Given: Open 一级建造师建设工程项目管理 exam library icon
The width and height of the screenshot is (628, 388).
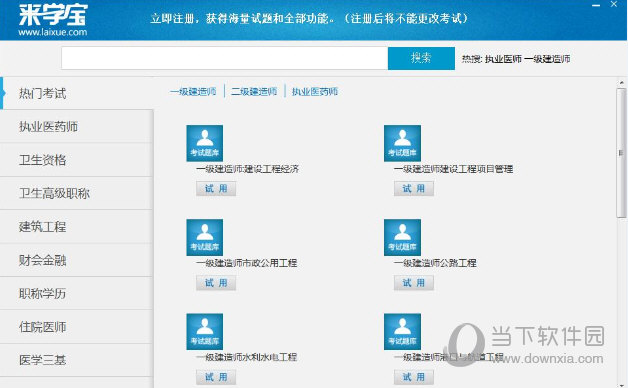Looking at the screenshot, I should tap(402, 143).
